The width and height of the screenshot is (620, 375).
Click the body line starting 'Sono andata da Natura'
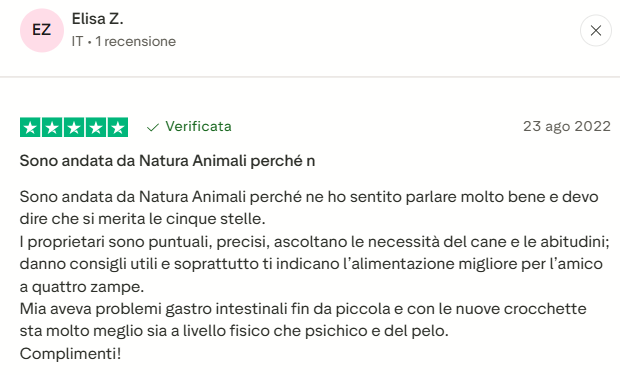309,197
